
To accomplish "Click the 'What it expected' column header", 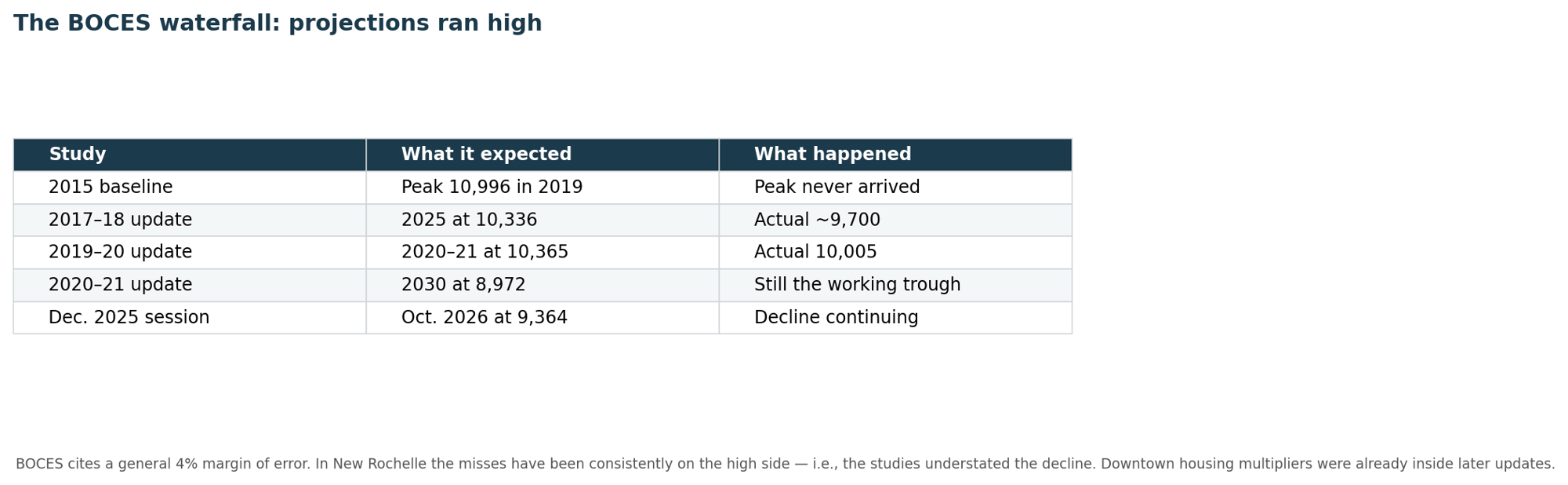I will (x=543, y=155).
